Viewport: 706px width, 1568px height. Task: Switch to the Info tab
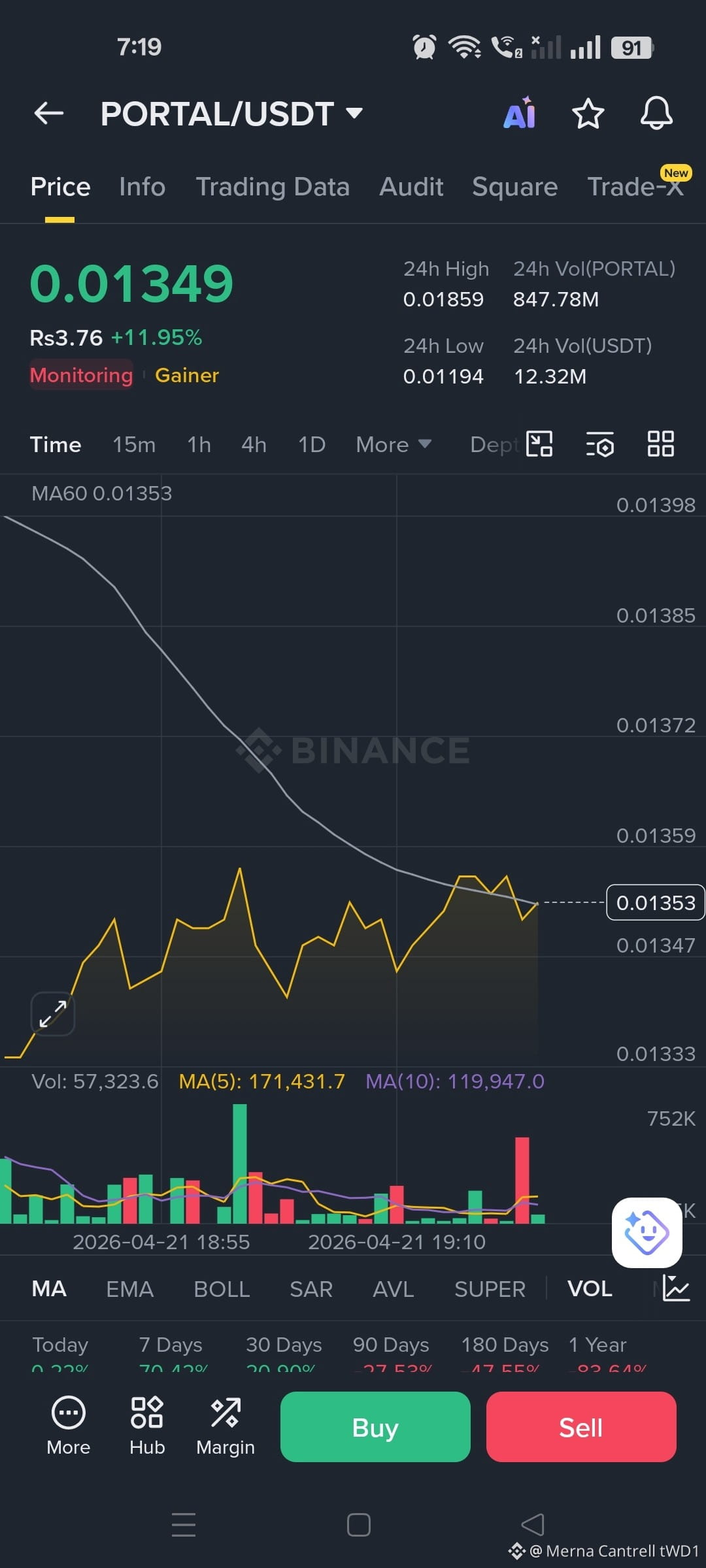pos(142,187)
